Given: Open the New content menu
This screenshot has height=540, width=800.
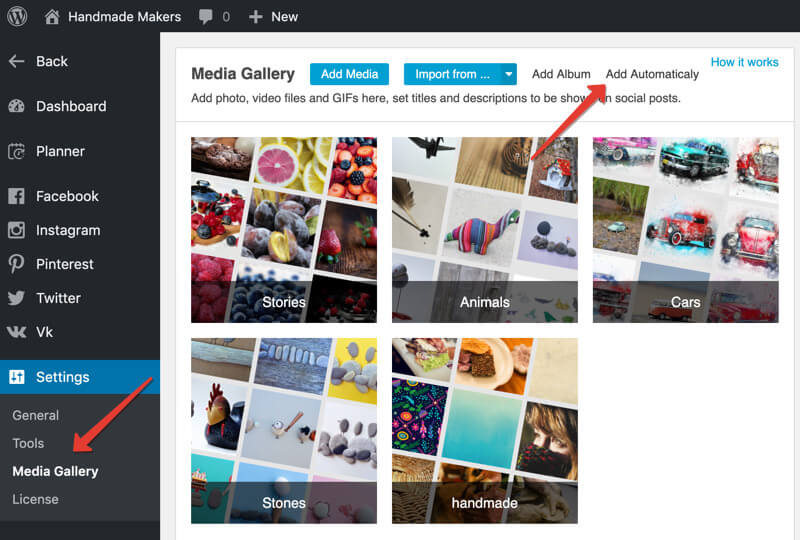Looking at the screenshot, I should [285, 17].
